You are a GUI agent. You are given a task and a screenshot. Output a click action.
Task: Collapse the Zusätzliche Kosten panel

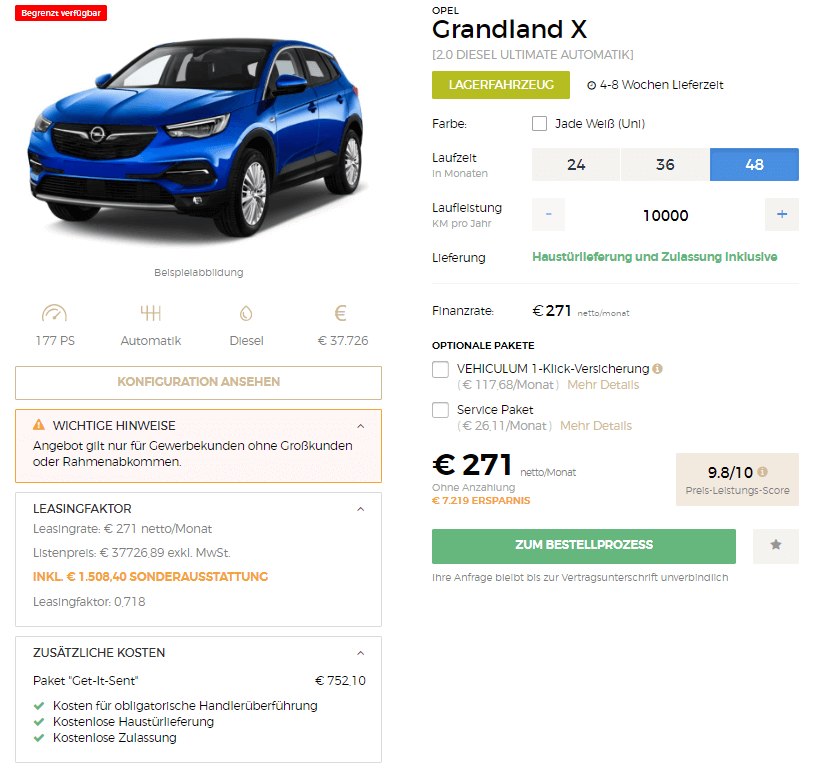click(361, 653)
